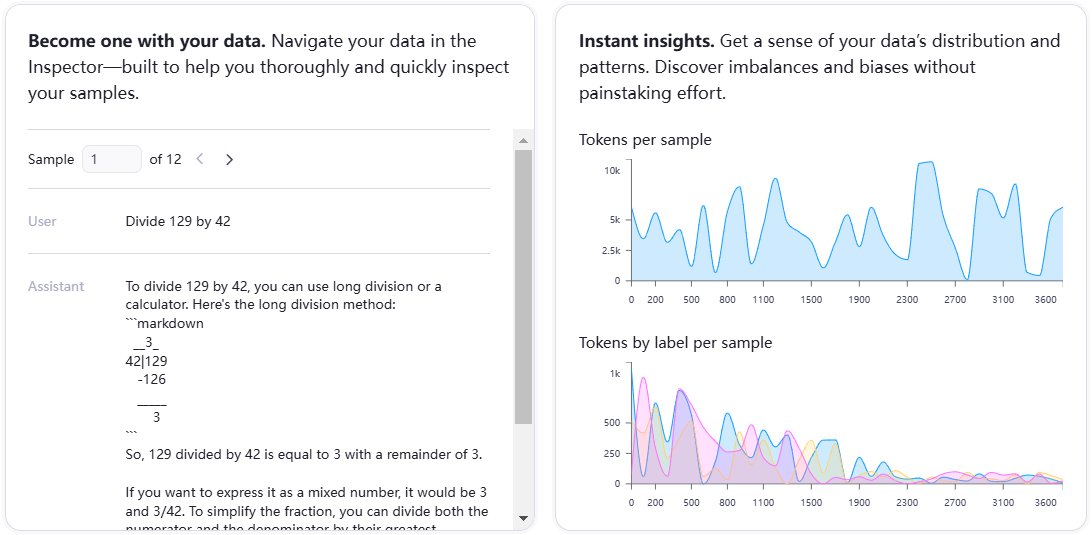The width and height of the screenshot is (1092, 535).
Task: Click the 'of 12' sample count text
Action: (x=165, y=159)
